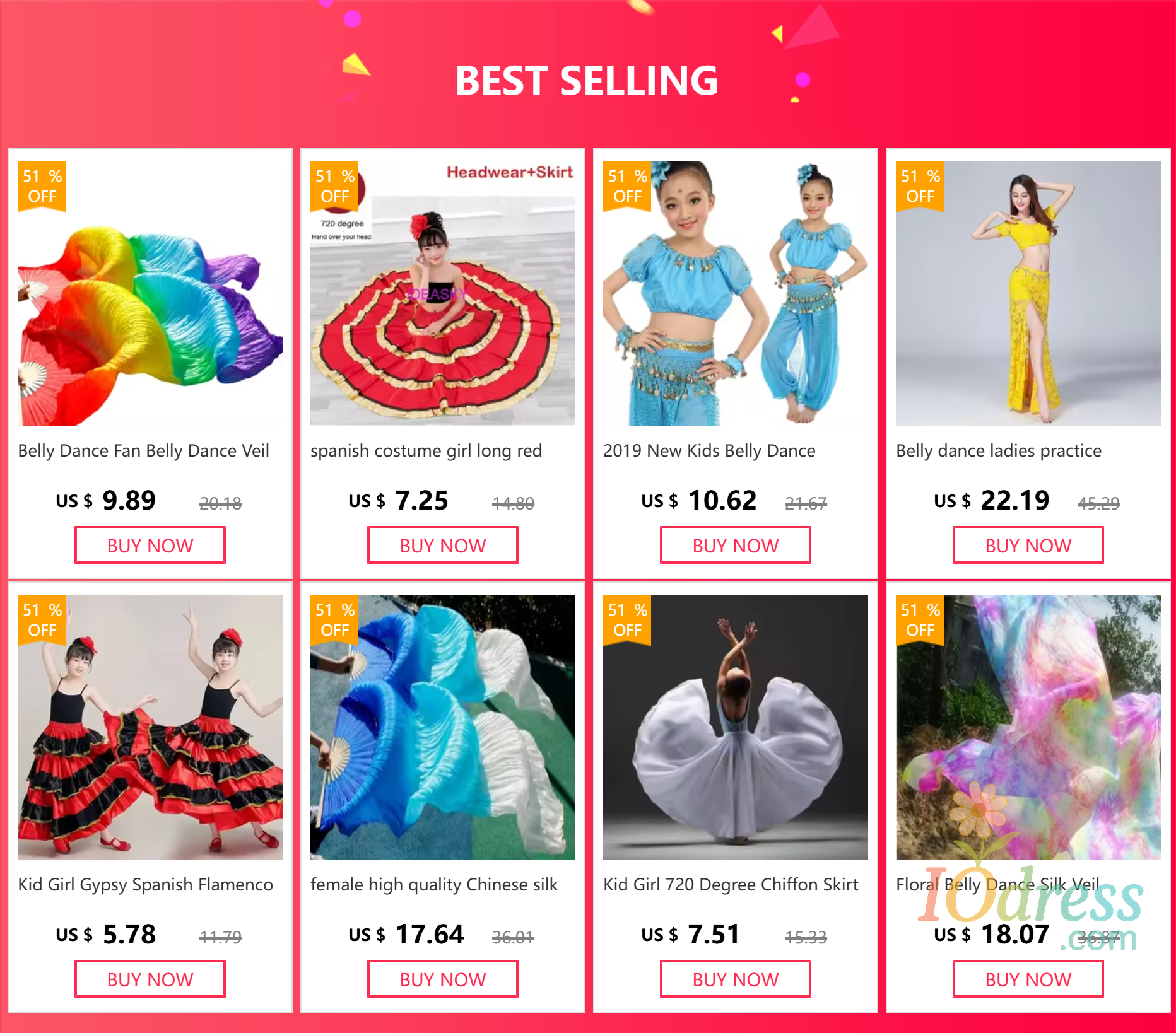
Task: Click BUY NOW for the 22.19 ladies practice outfit
Action: pyautogui.click(x=1028, y=546)
